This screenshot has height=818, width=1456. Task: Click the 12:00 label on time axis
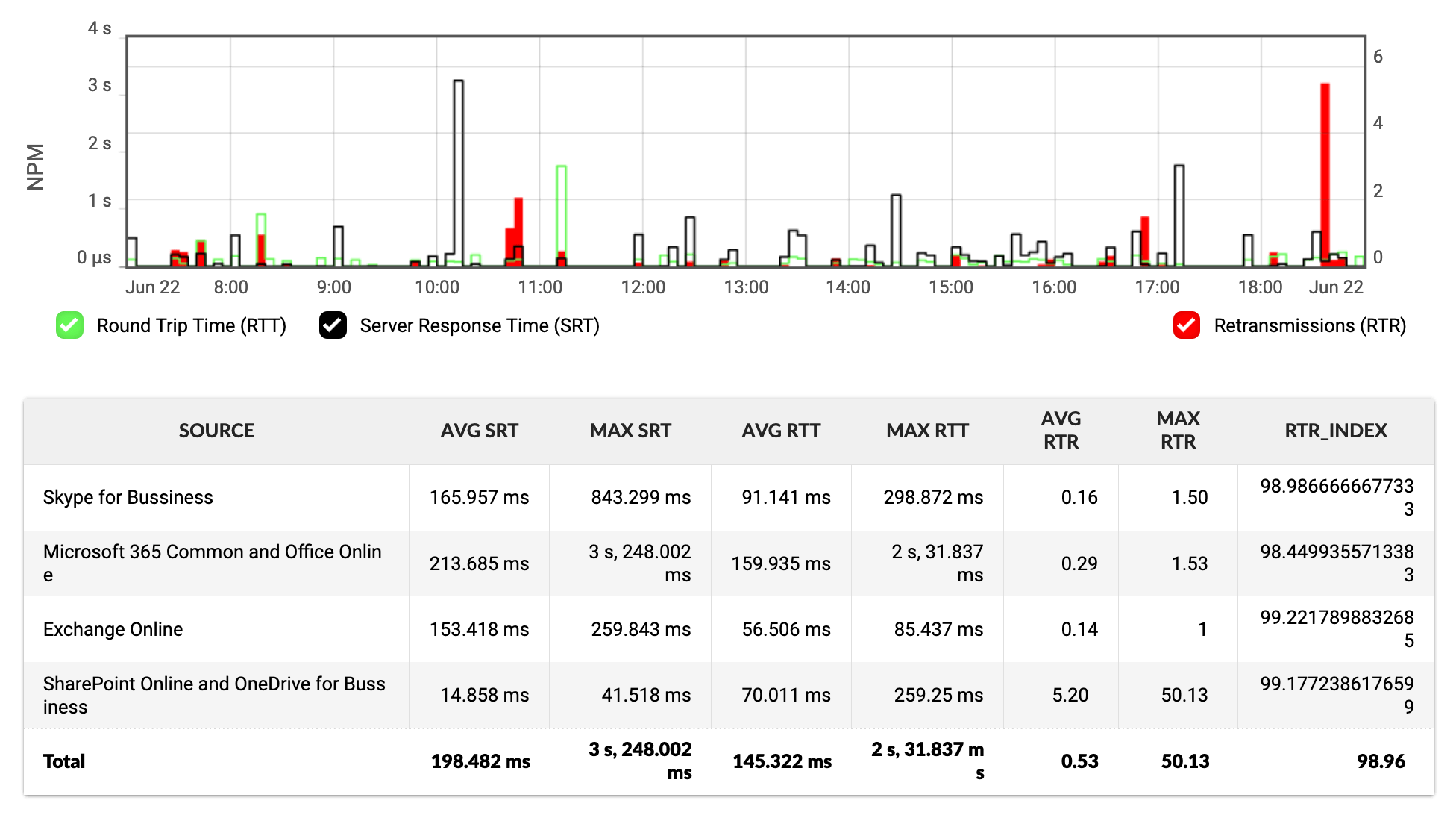click(643, 287)
